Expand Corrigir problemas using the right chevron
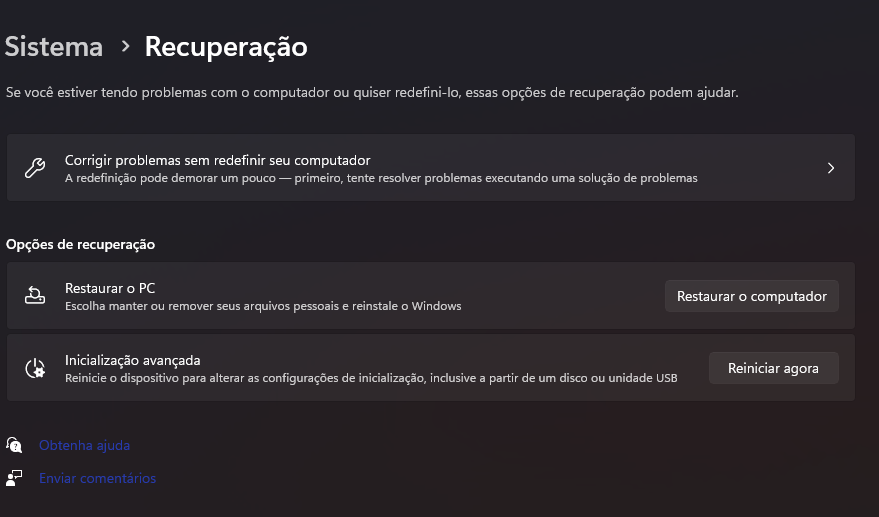The width and height of the screenshot is (879, 517). click(x=831, y=168)
